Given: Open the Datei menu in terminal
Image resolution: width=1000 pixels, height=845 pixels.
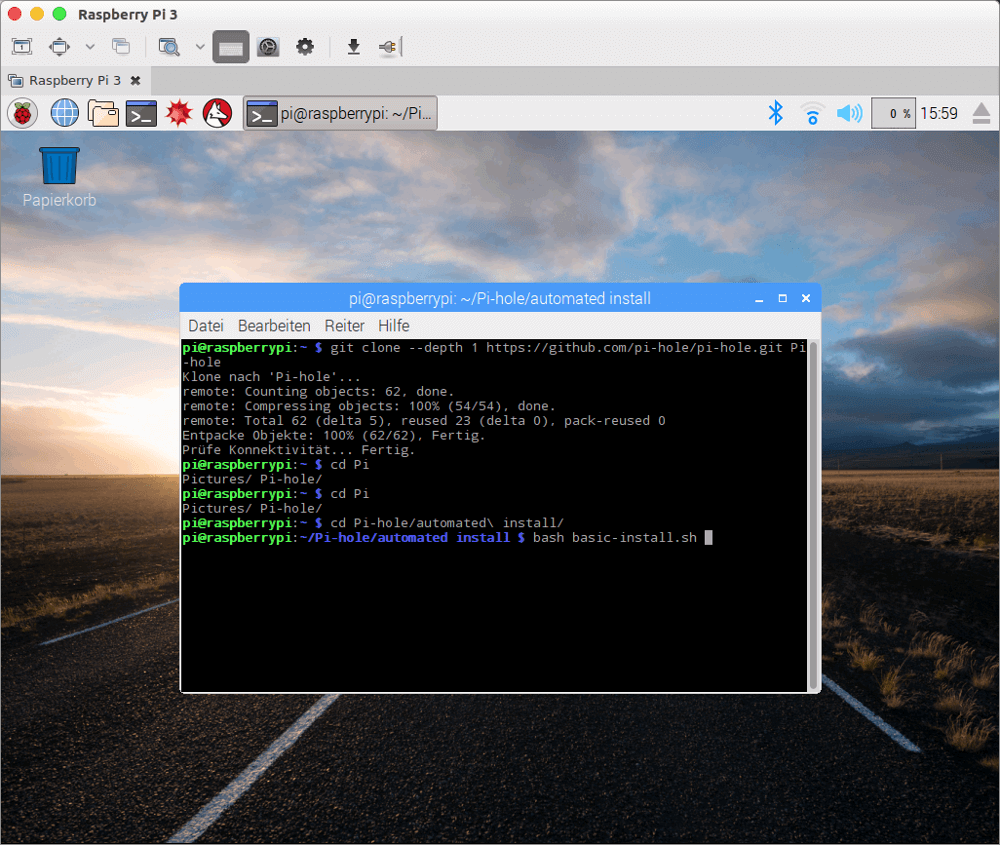Looking at the screenshot, I should (205, 326).
